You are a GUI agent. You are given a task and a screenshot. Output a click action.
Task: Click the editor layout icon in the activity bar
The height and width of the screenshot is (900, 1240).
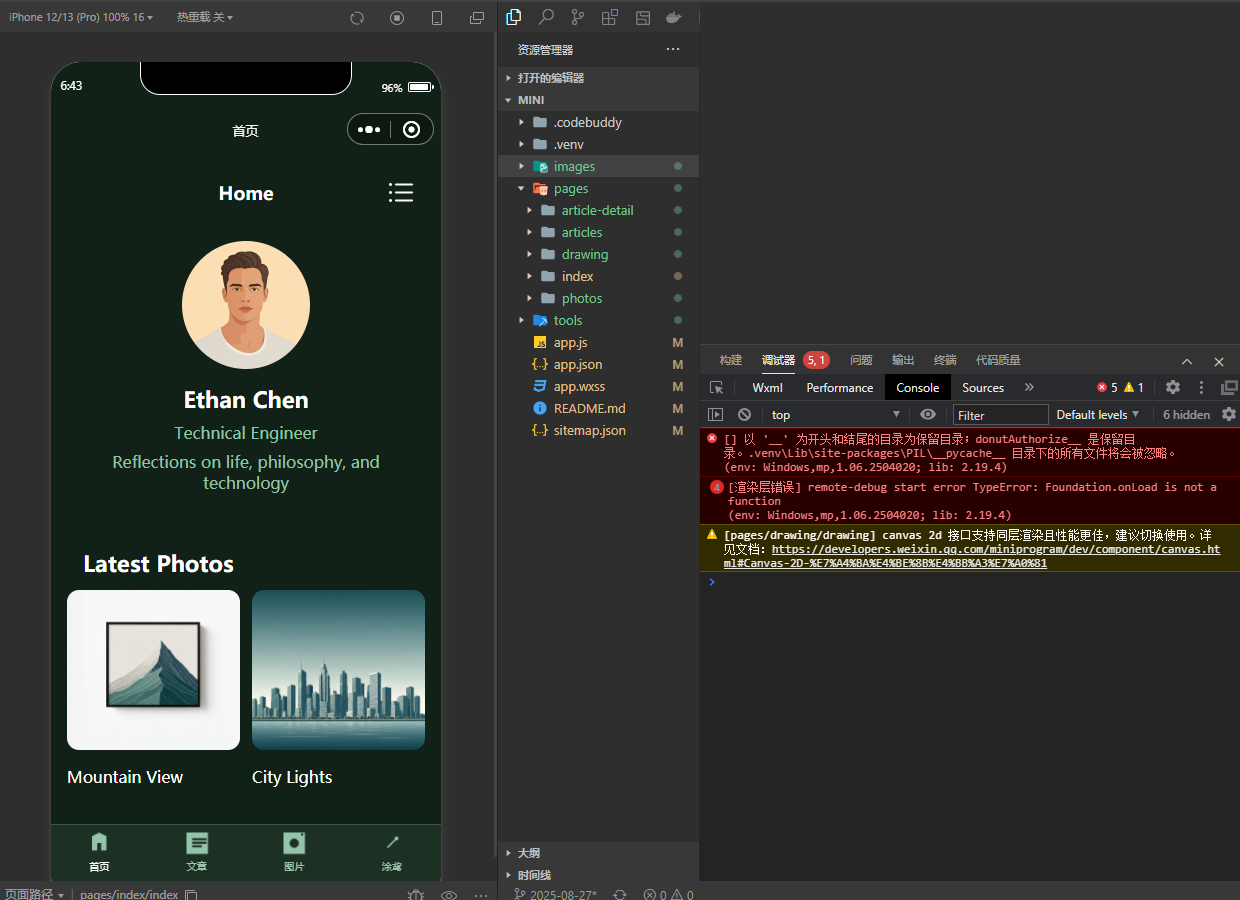(x=643, y=17)
